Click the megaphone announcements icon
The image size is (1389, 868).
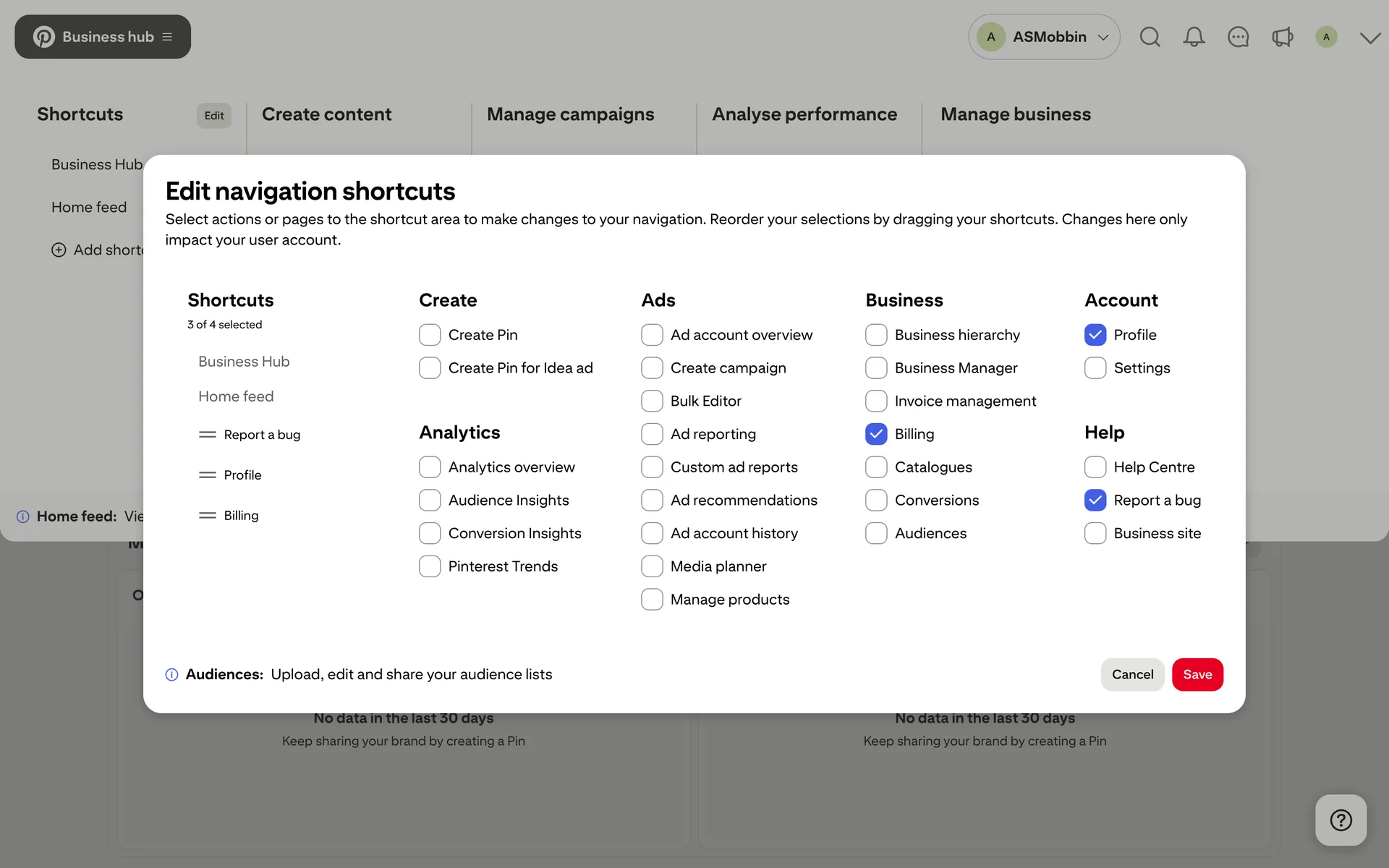pyautogui.click(x=1282, y=37)
